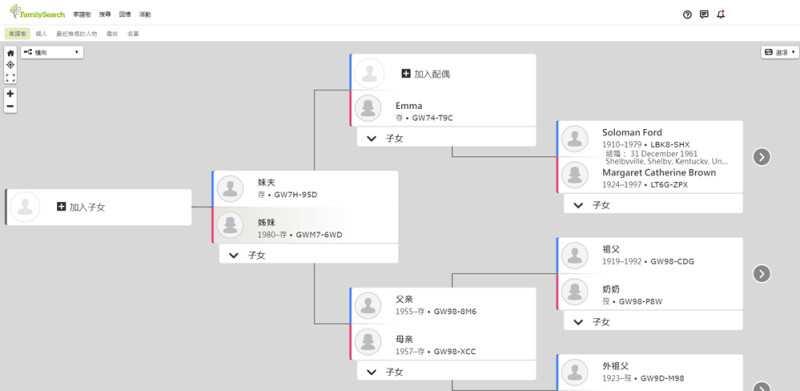800x391 pixels.
Task: Open the 活動 top menu
Action: click(145, 15)
